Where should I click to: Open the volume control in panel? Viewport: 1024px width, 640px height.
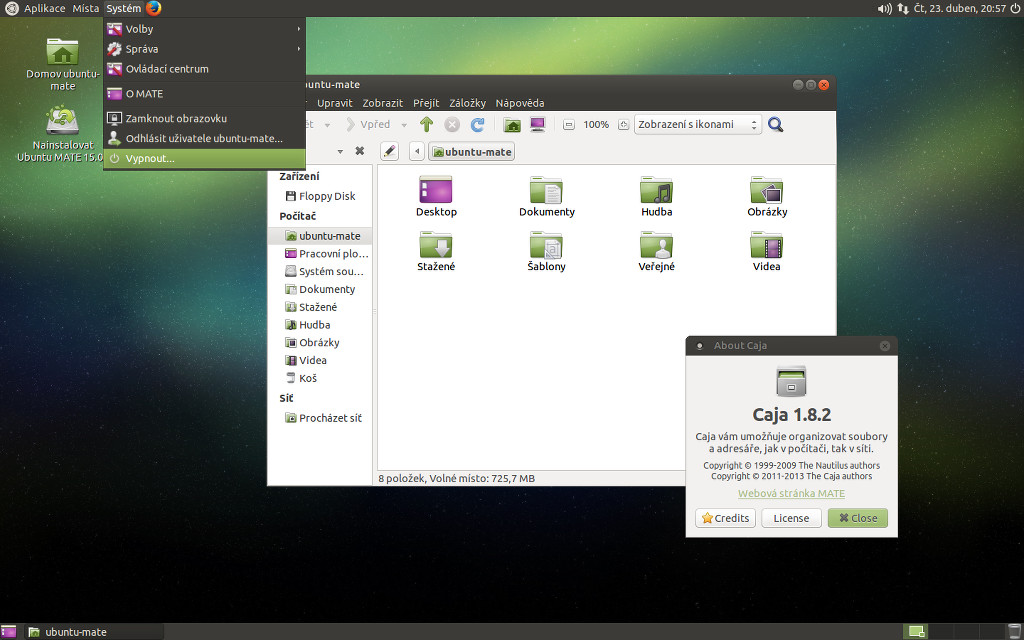[884, 8]
